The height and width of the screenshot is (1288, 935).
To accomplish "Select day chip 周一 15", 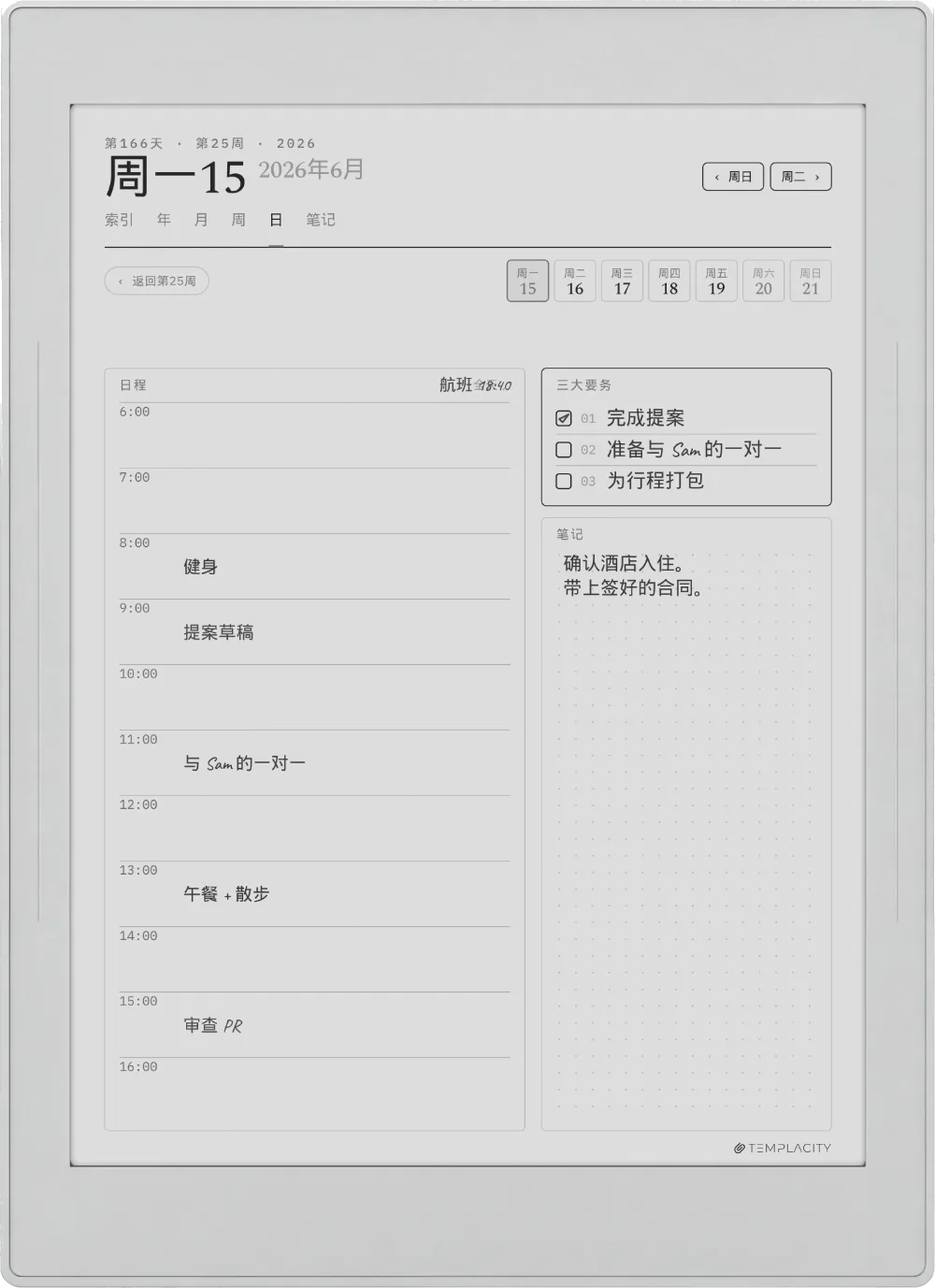I will coord(527,281).
